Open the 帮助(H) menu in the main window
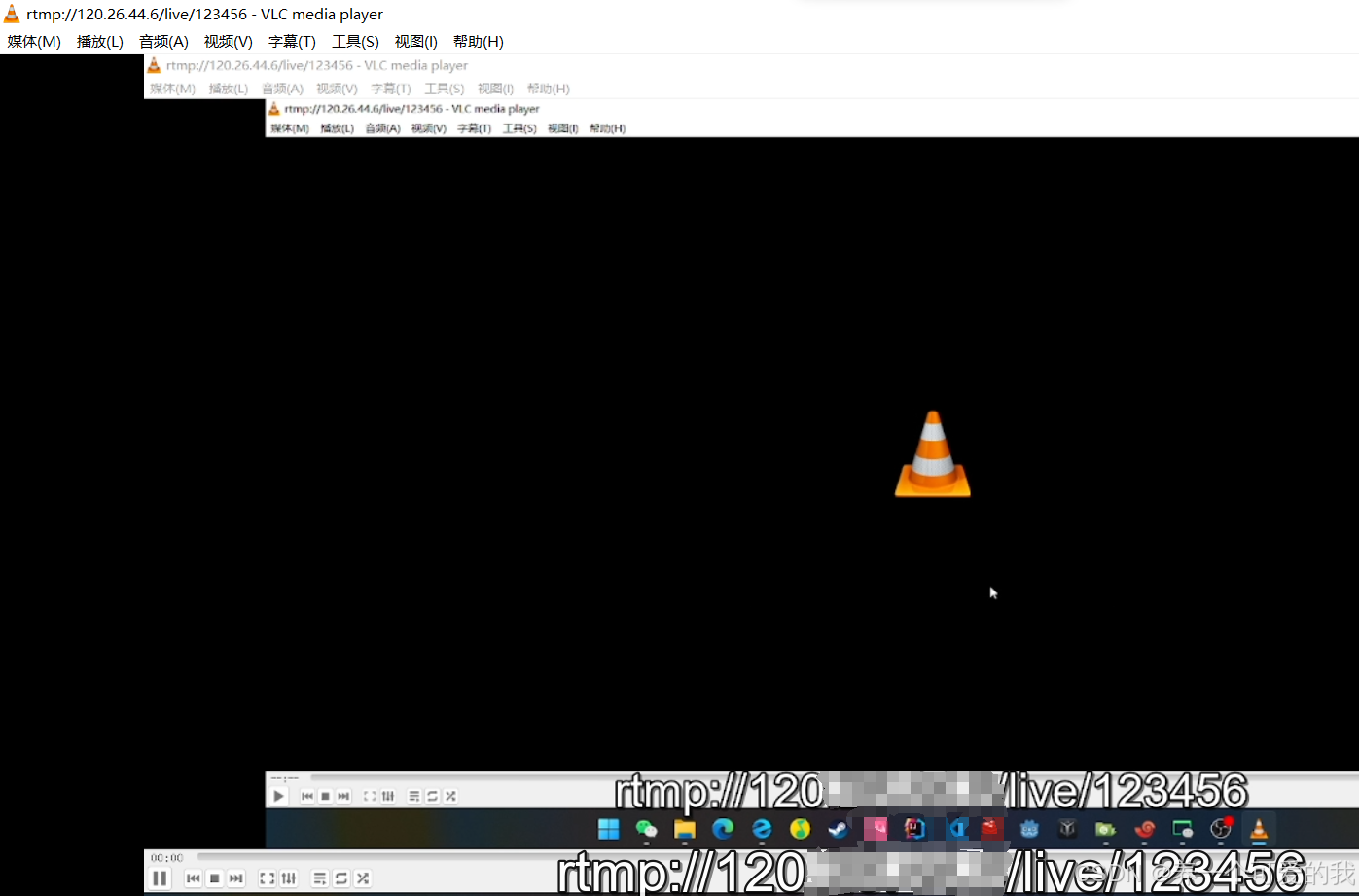This screenshot has width=1359, height=896. pos(479,41)
